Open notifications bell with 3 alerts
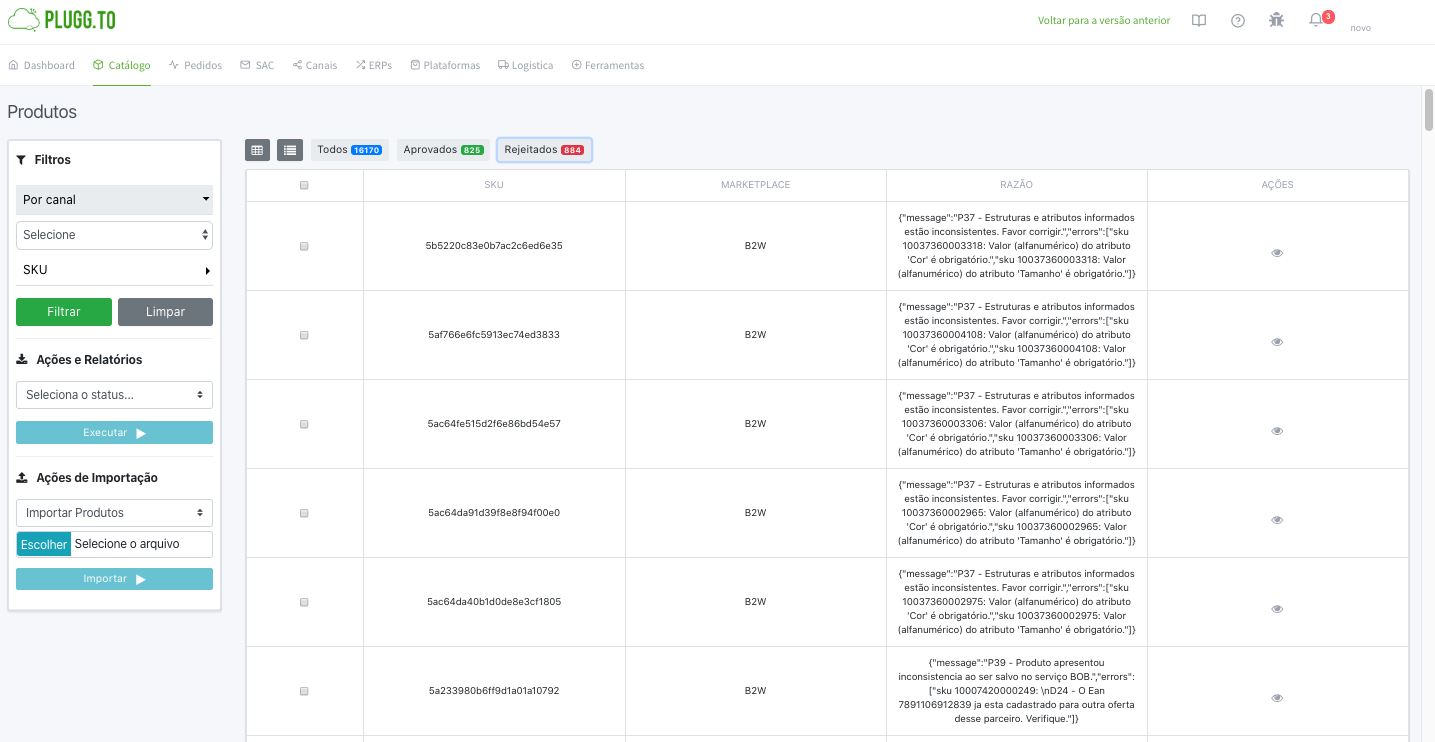This screenshot has width=1435, height=742. (1315, 20)
